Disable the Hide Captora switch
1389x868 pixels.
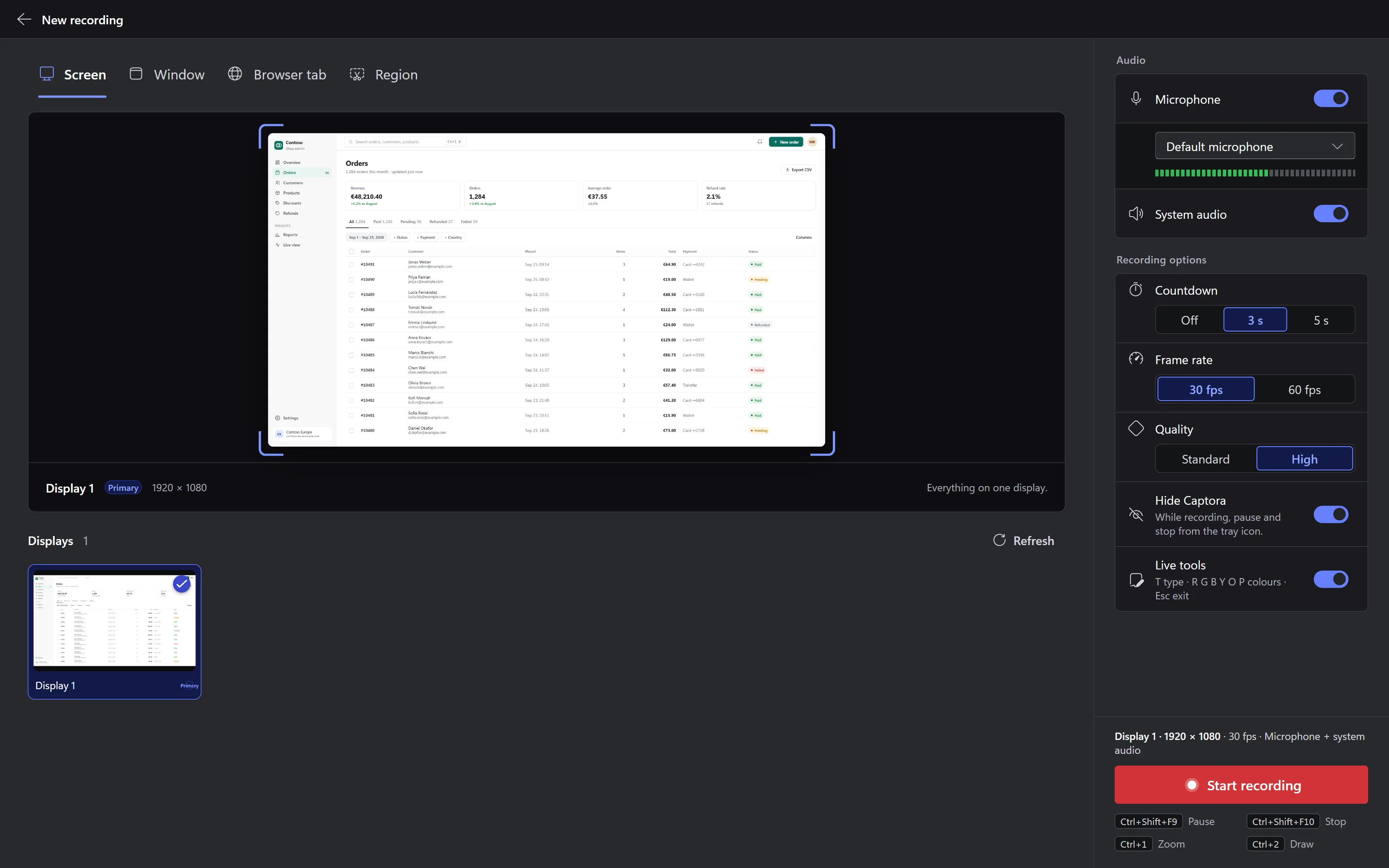click(1330, 514)
